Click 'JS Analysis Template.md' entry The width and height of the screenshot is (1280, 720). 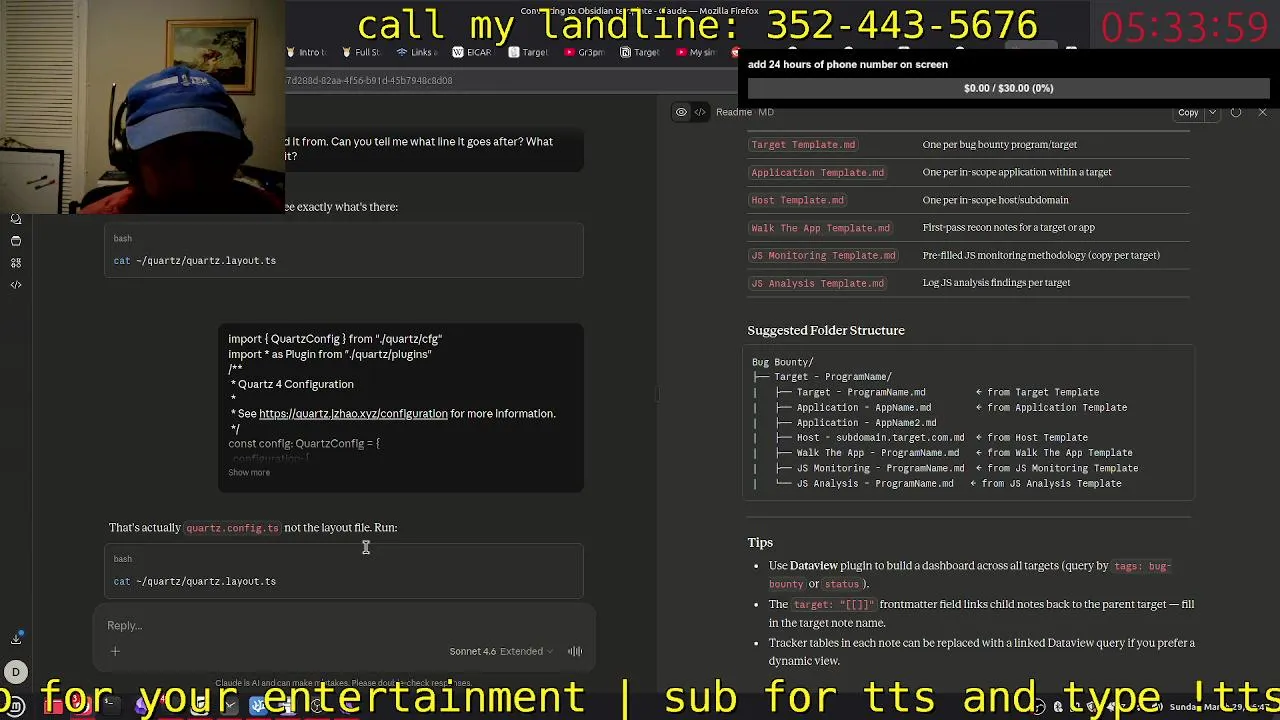pos(817,283)
